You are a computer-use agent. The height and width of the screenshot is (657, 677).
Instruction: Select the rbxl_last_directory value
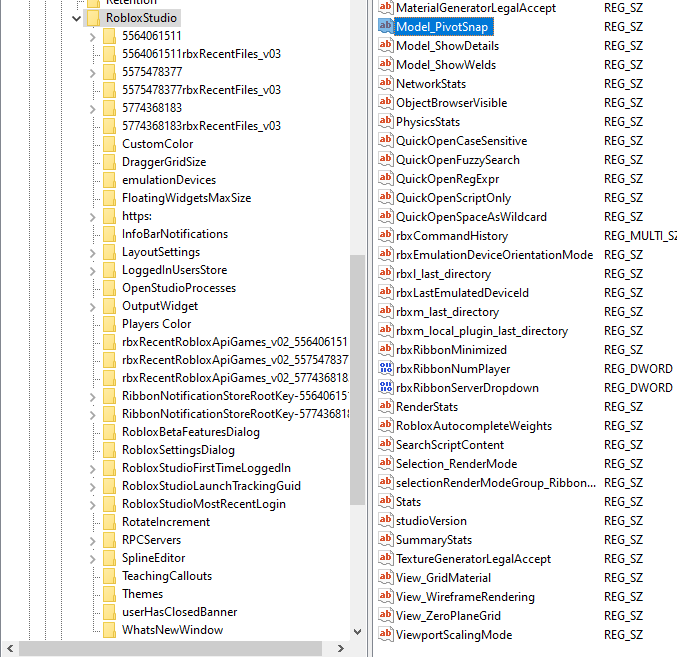[443, 274]
